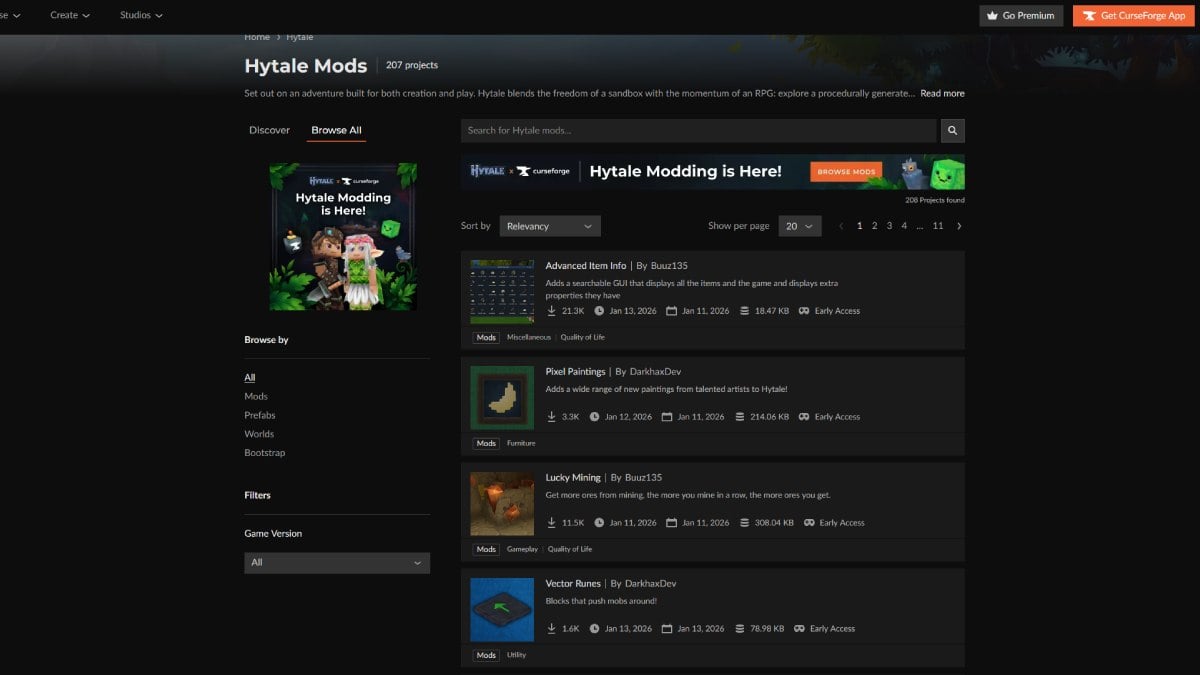Expand the Game Version dropdown

pyautogui.click(x=336, y=562)
